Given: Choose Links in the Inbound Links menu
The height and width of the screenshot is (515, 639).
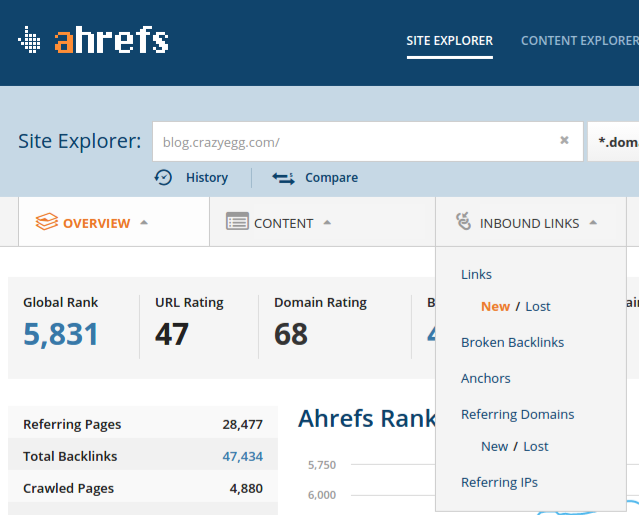Looking at the screenshot, I should 476,275.
